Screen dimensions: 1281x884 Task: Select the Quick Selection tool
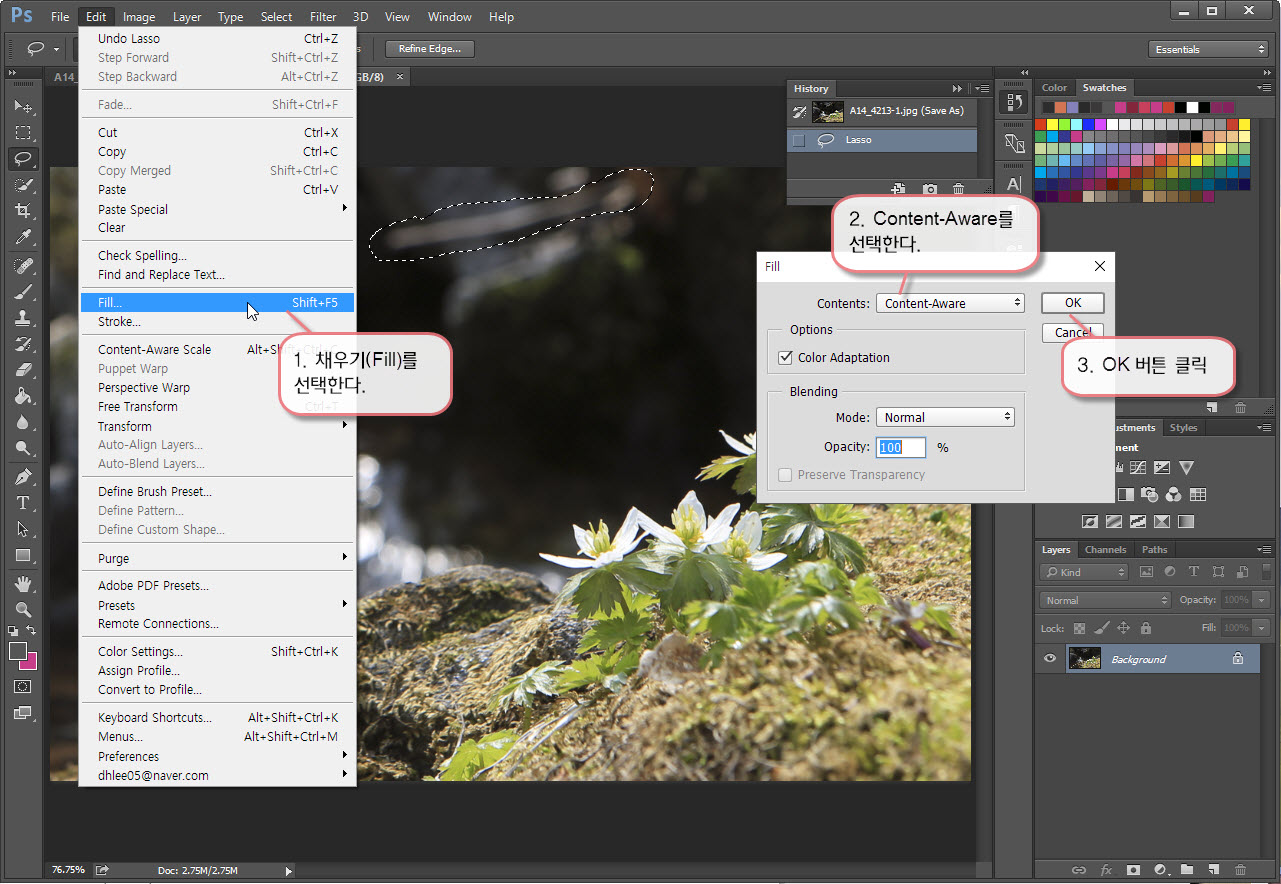[23, 185]
